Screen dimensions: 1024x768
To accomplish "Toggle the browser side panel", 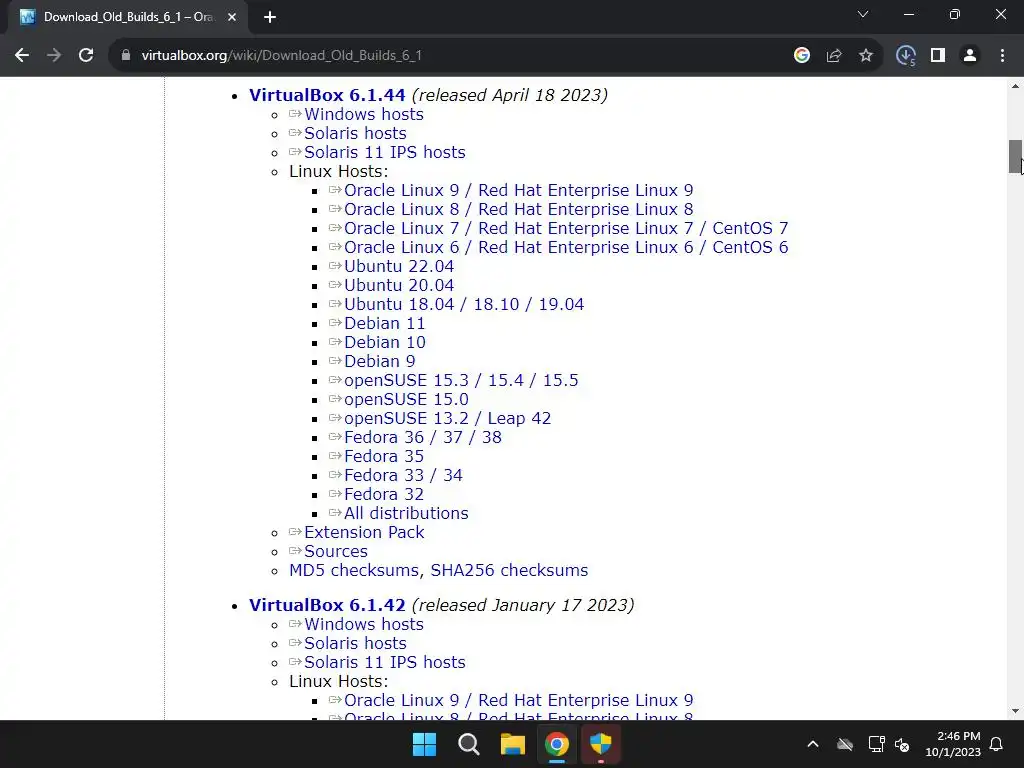I will click(938, 56).
